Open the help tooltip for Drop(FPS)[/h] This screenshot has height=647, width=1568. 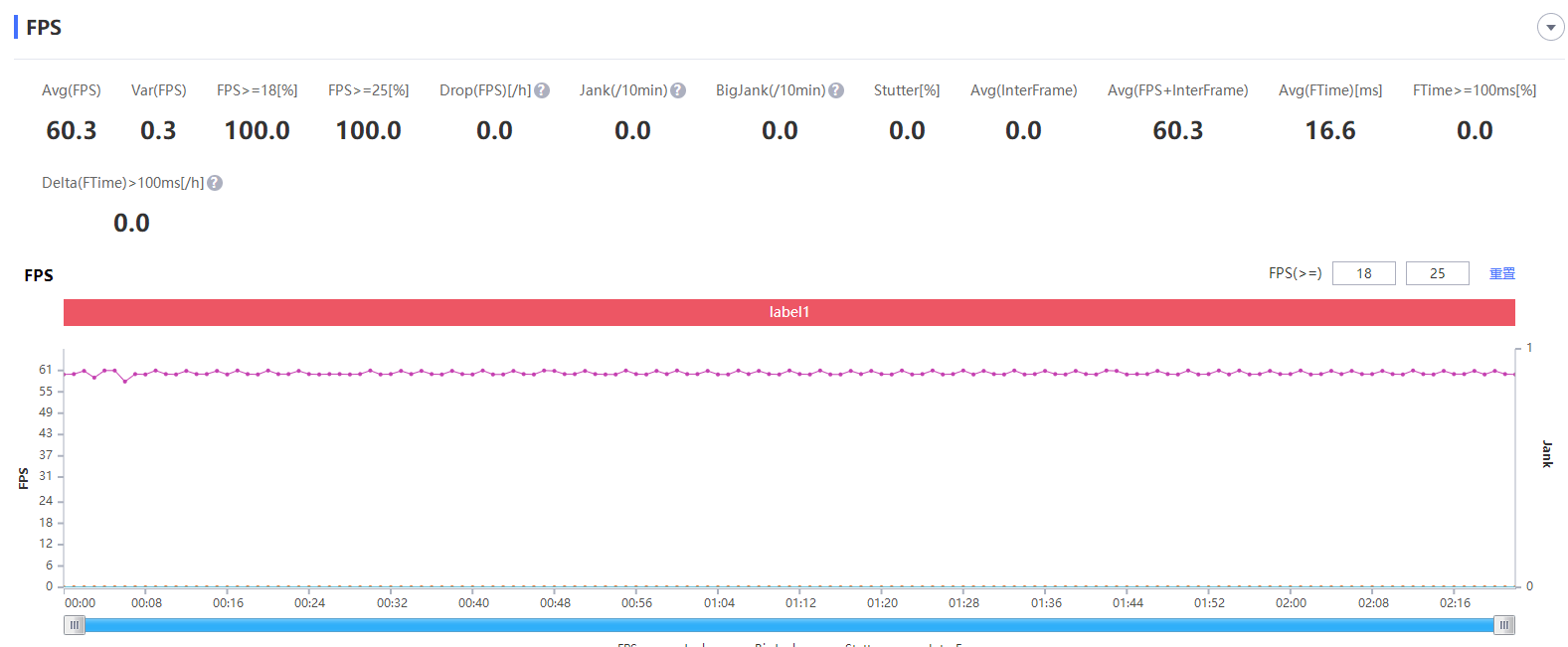tap(542, 90)
